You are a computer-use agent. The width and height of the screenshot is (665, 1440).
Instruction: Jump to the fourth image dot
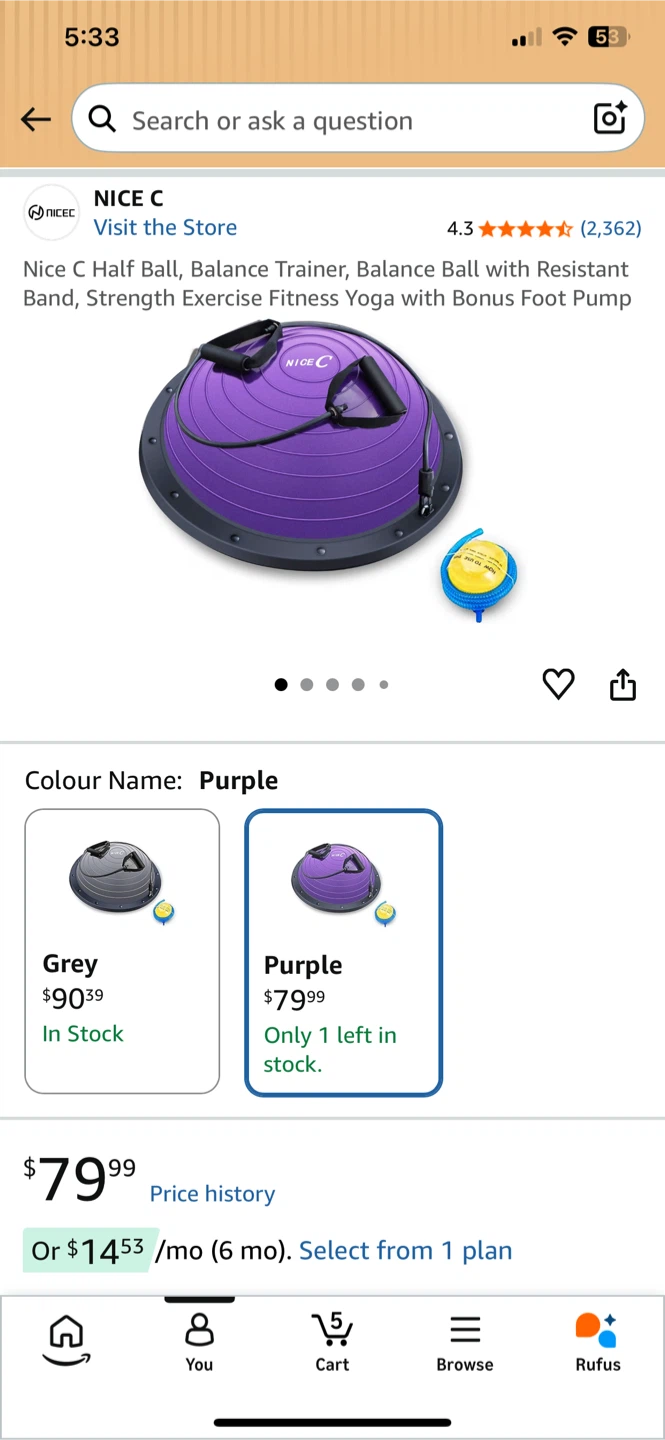tap(358, 685)
